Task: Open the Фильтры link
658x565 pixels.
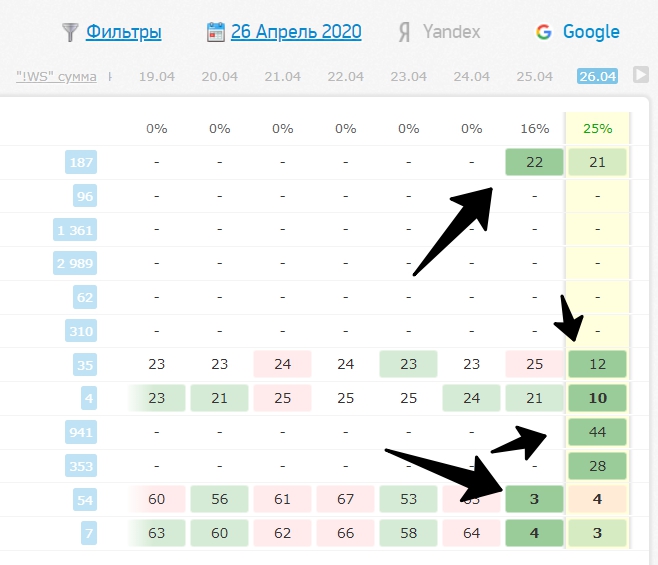Action: coord(124,32)
